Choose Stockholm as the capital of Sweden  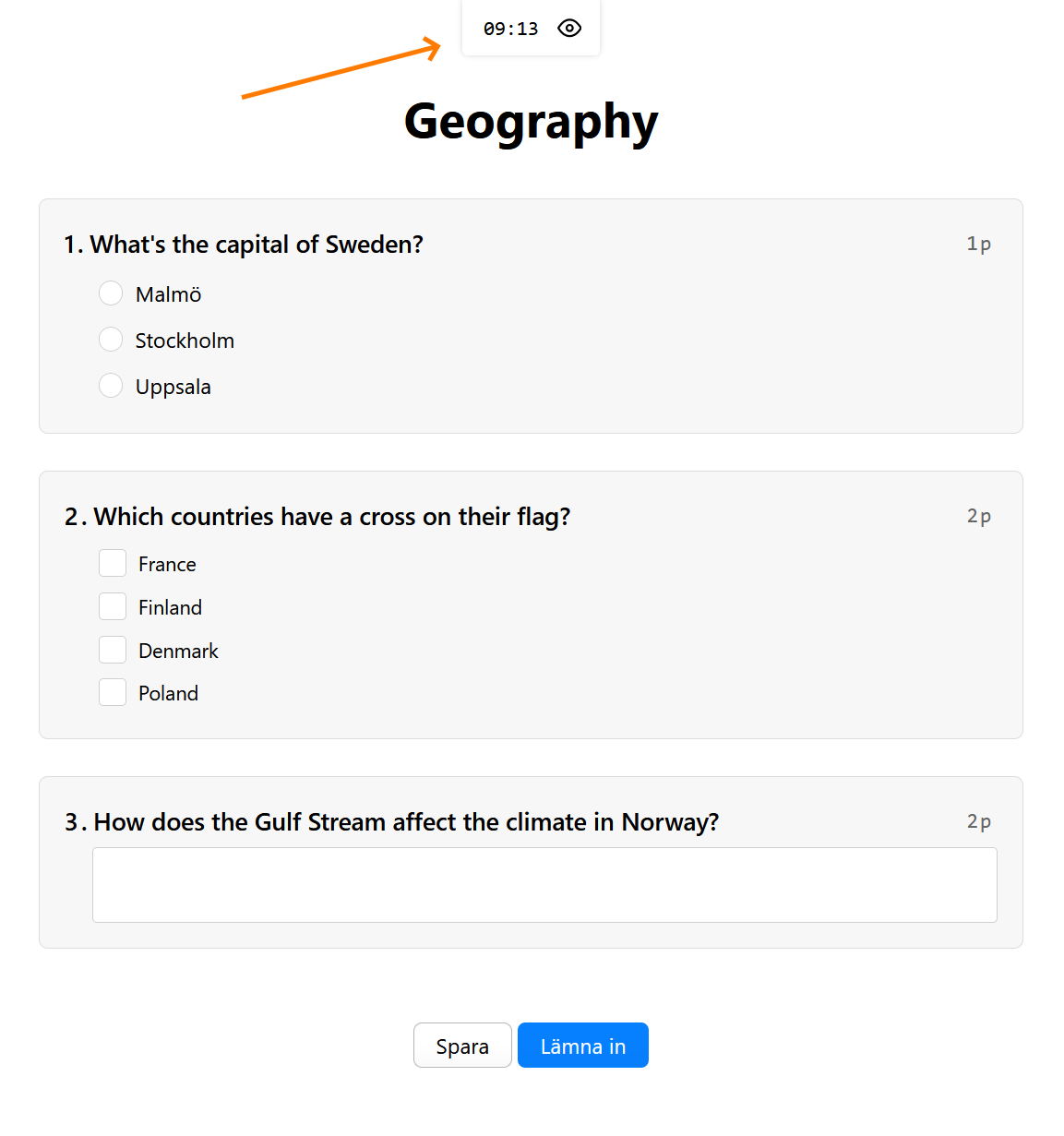[x=111, y=340]
